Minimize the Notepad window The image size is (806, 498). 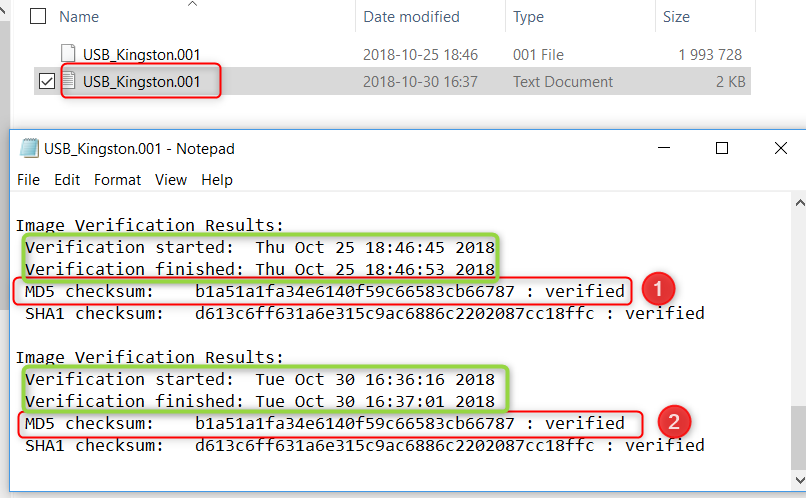pyautogui.click(x=664, y=148)
